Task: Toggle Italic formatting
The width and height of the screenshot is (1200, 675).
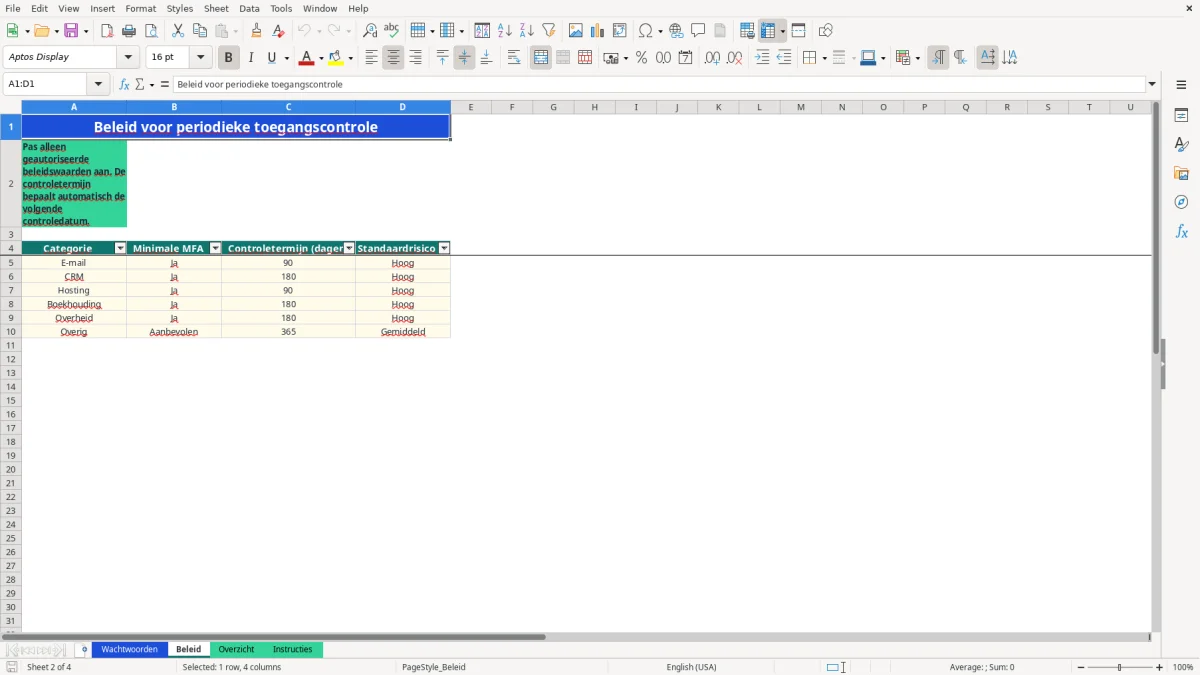Action: (251, 58)
